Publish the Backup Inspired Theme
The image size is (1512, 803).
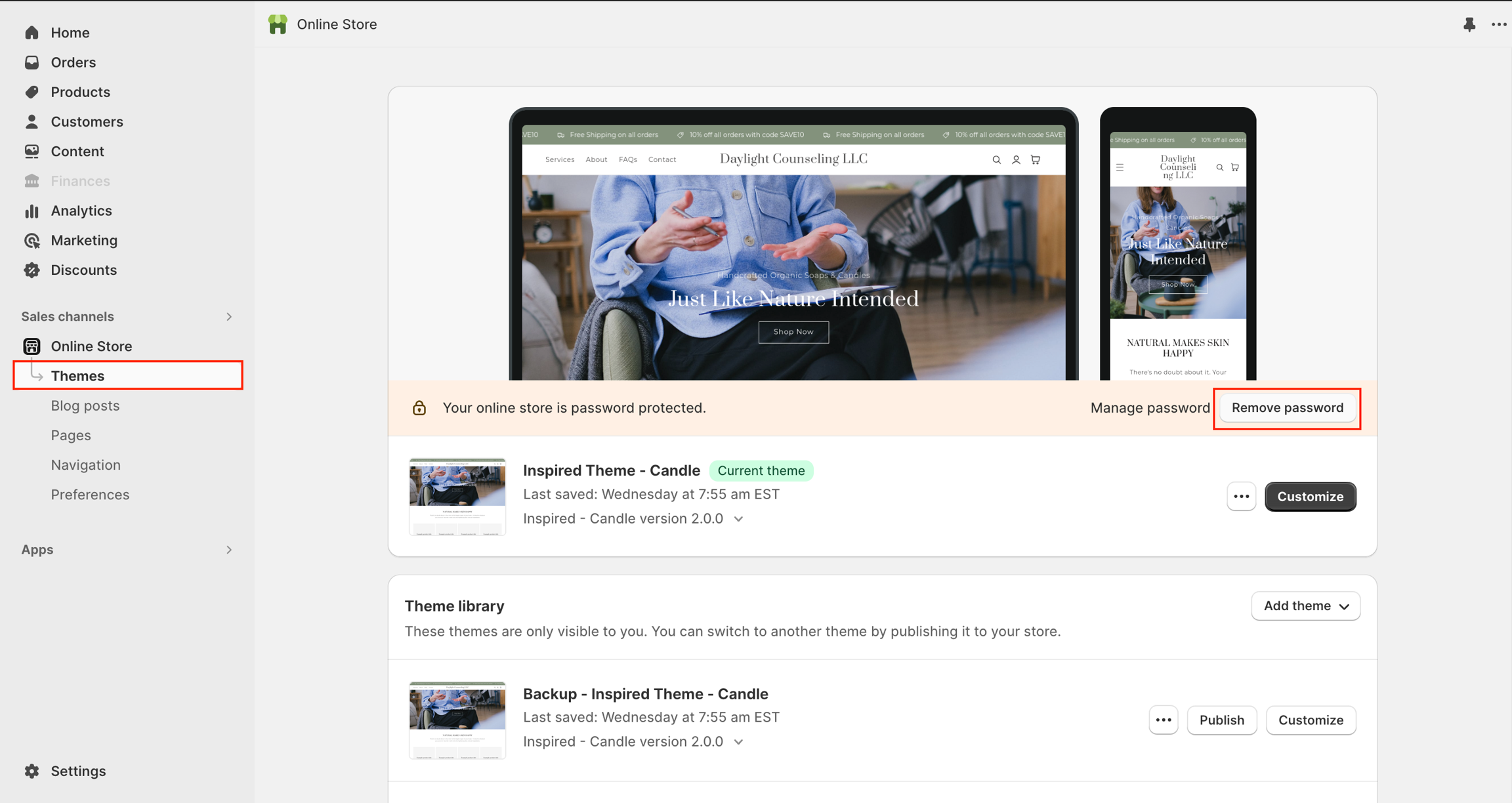(x=1221, y=720)
